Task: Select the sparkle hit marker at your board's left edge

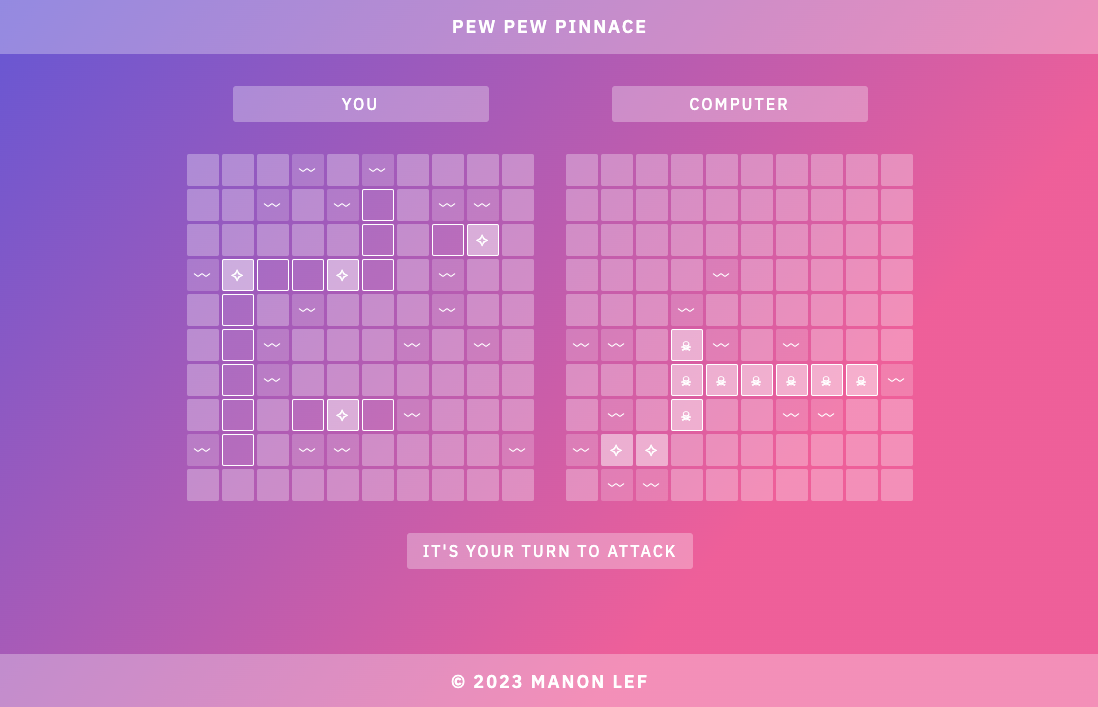Action: pos(238,274)
